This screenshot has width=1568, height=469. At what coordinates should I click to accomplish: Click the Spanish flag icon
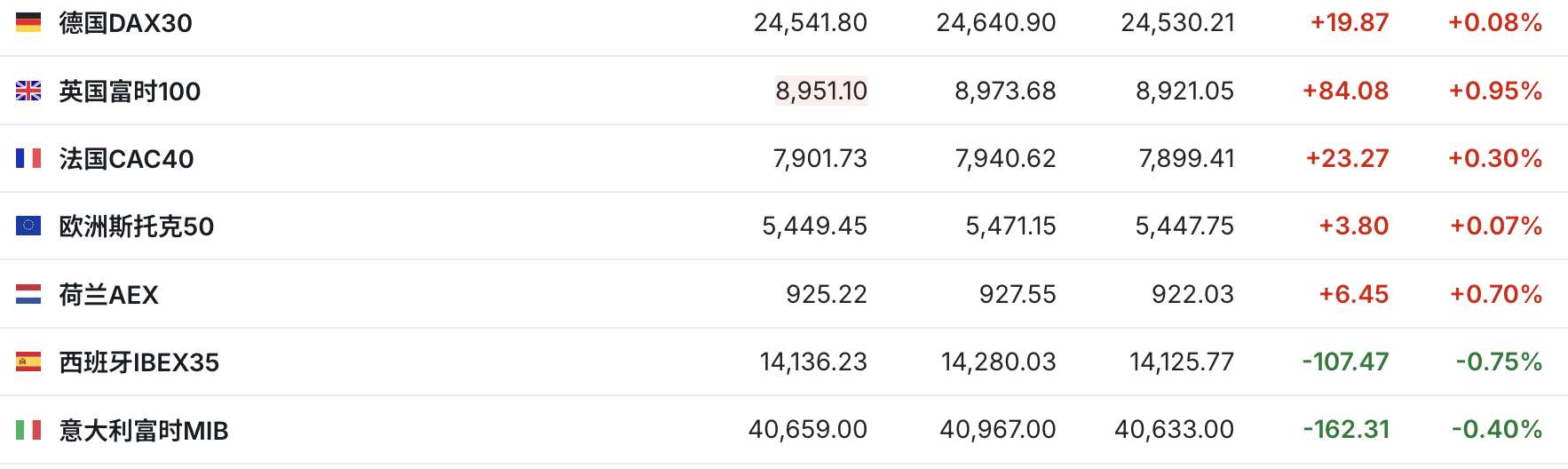[28, 362]
